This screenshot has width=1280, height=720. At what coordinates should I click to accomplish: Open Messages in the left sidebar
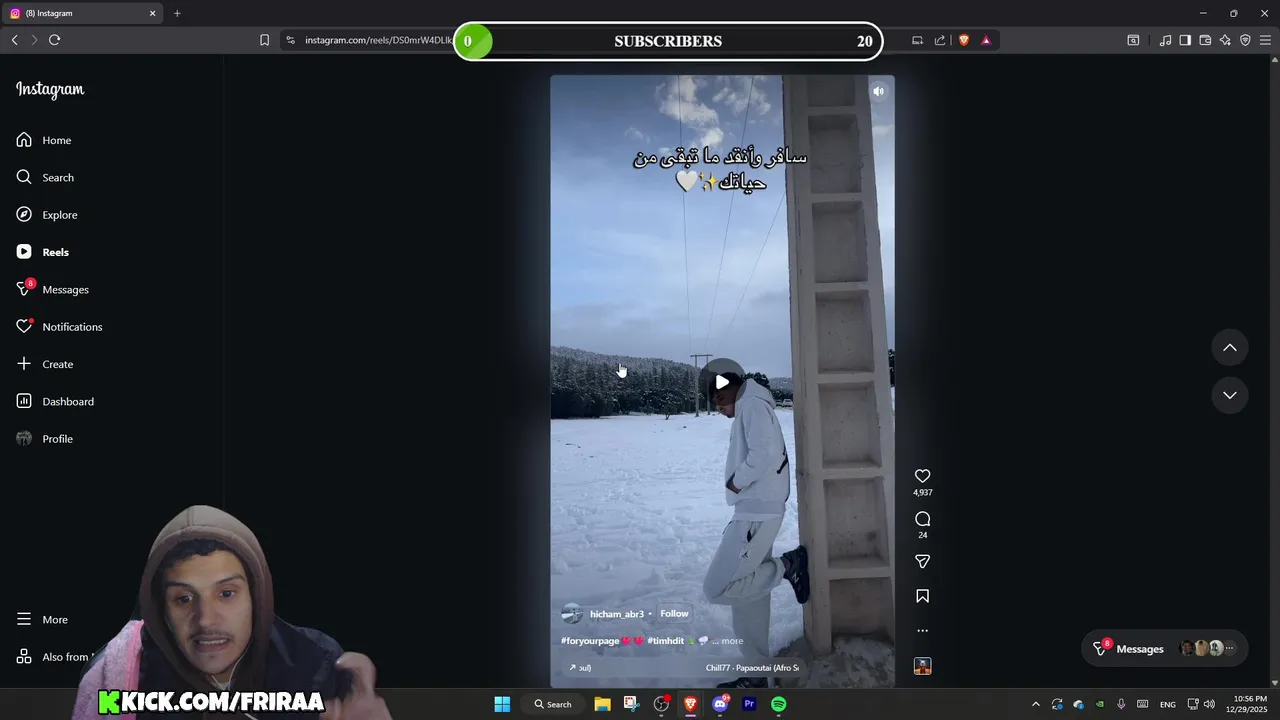pyautogui.click(x=52, y=289)
